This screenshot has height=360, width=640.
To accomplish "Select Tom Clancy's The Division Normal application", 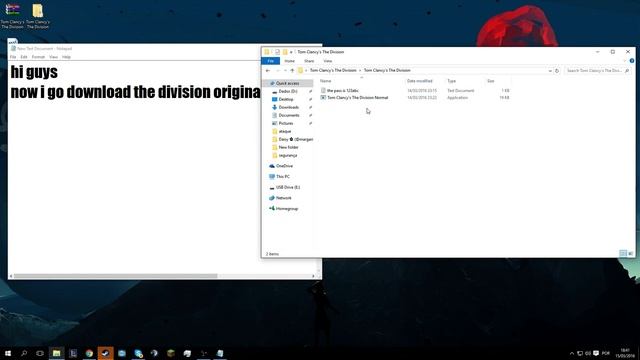I will coord(358,98).
